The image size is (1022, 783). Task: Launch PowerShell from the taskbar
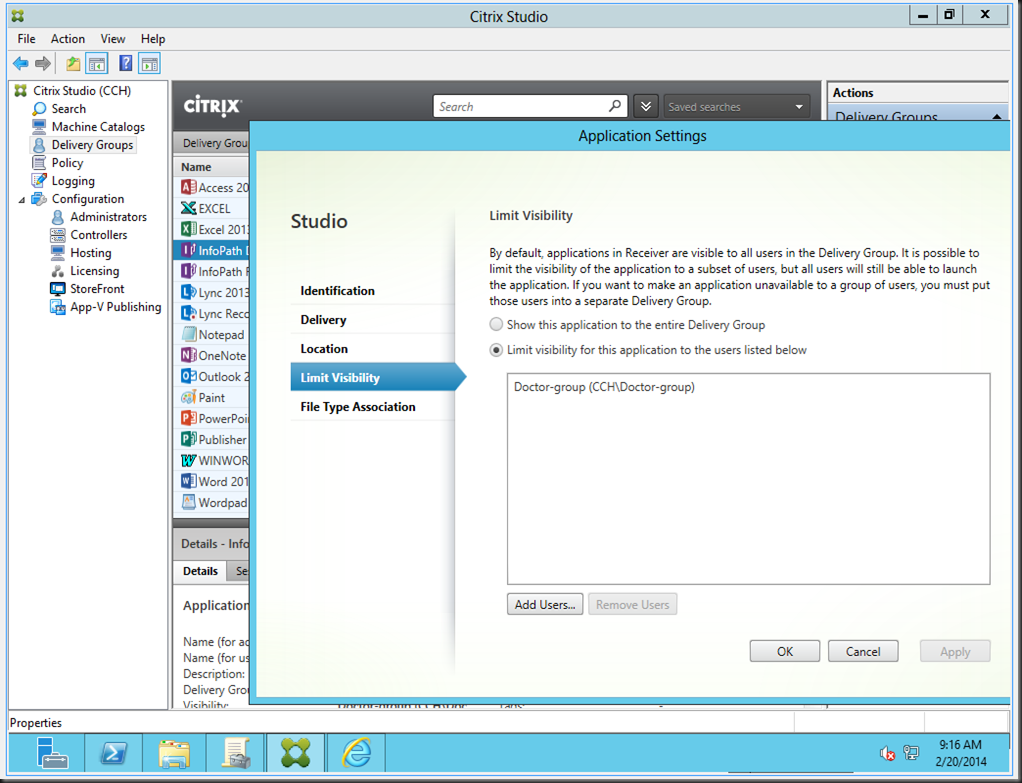113,752
